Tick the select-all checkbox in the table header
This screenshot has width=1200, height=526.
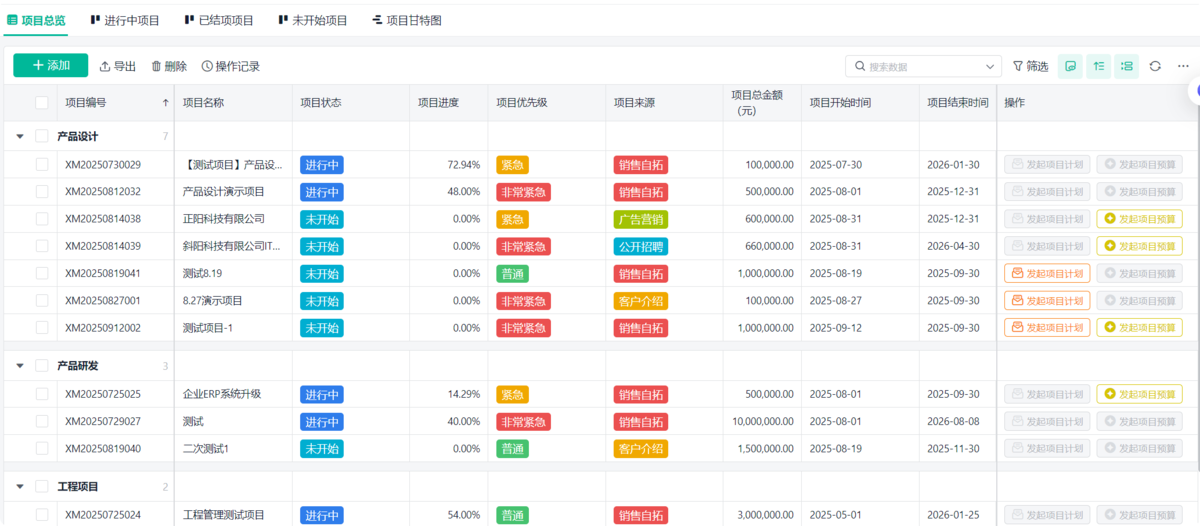(42, 102)
